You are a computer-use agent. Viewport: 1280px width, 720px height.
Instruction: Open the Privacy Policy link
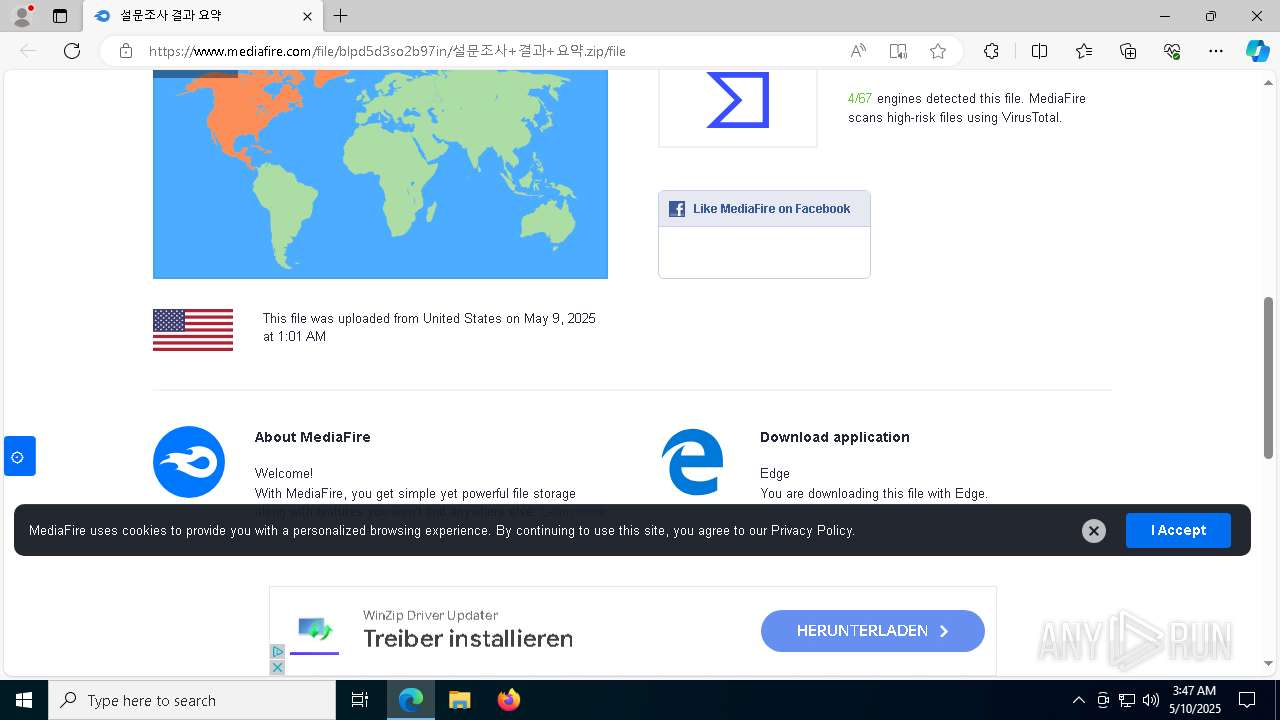[811, 531]
